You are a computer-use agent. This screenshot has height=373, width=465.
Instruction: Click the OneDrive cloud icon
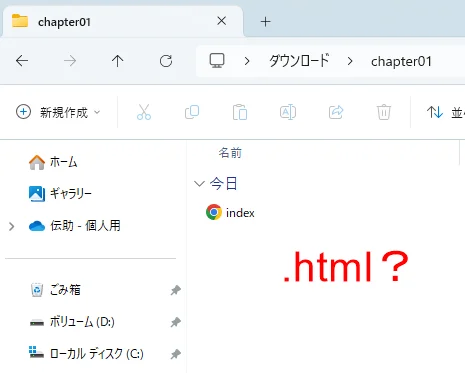point(37,226)
